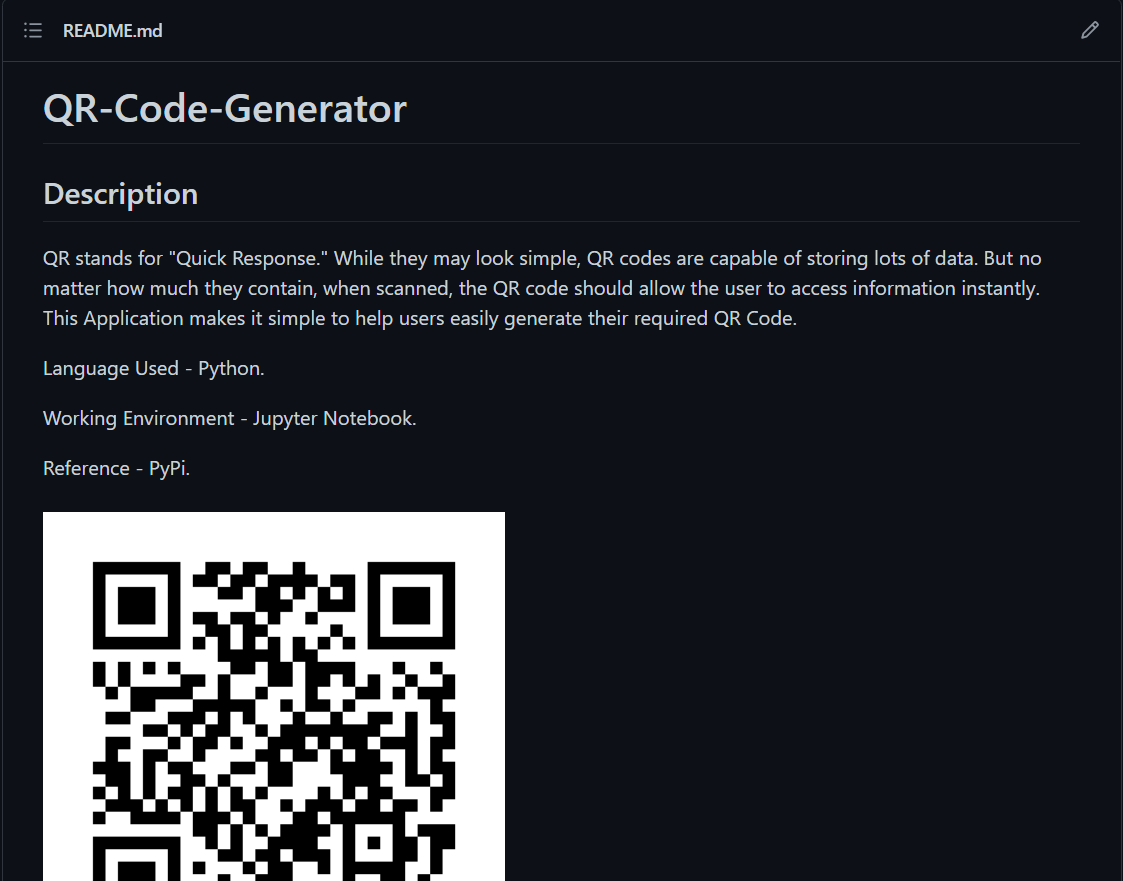The width and height of the screenshot is (1123, 881).
Task: Select the README.md file name label
Action: 112,31
